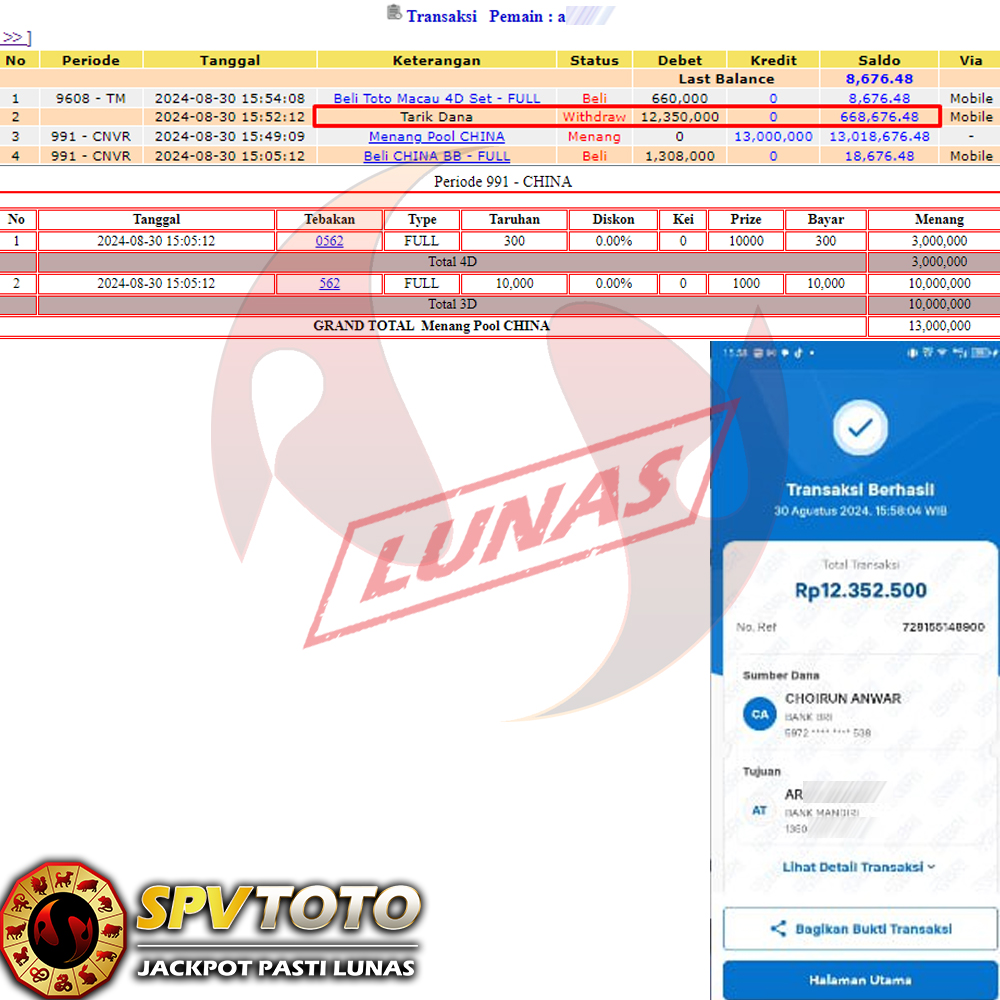
Task: Tap the blue success checkmark badge
Action: tap(859, 428)
